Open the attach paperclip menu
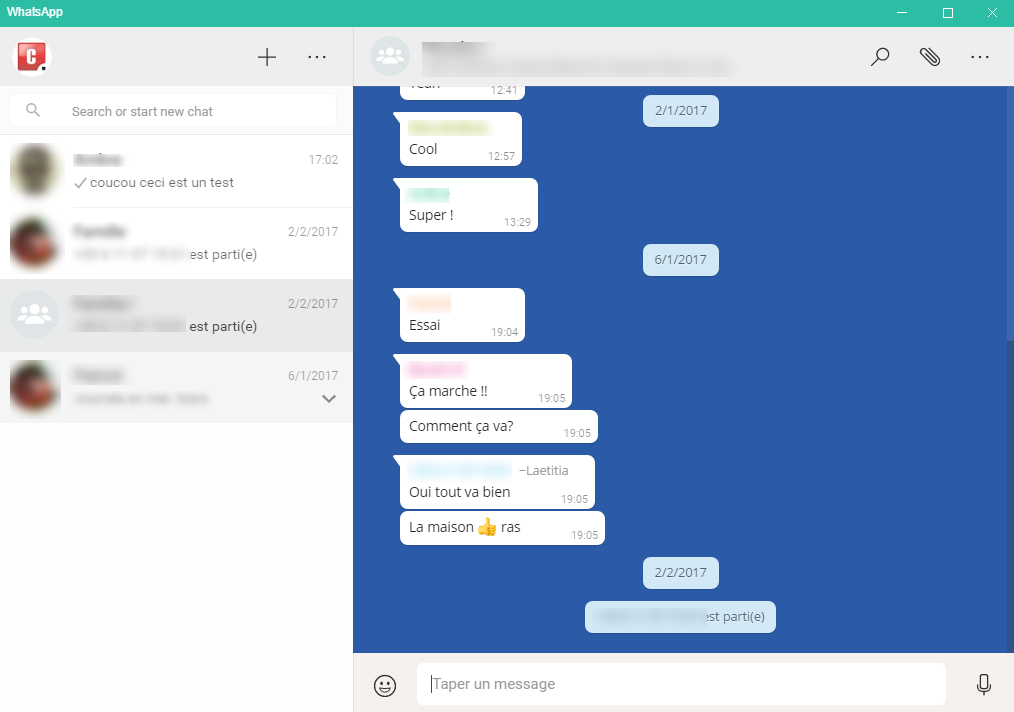The image size is (1014, 712). (x=930, y=57)
